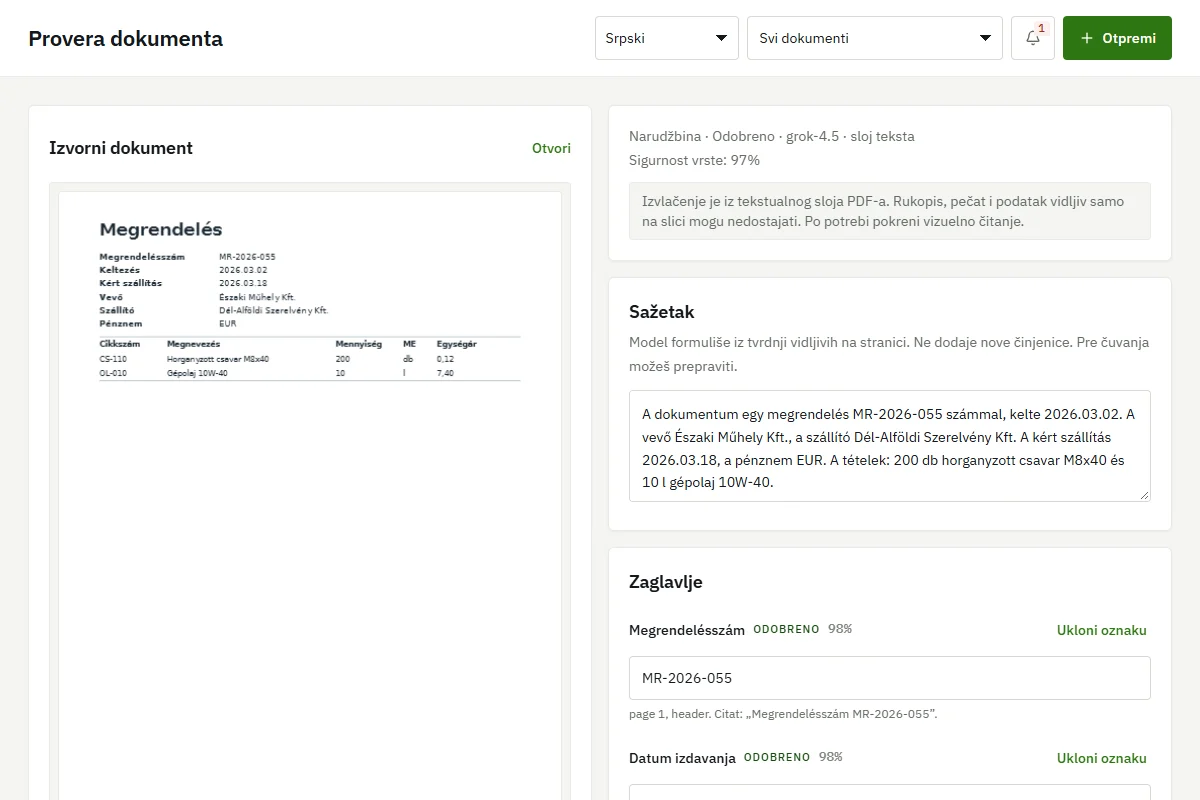Open the Srpski language dropdown
Screen dimensions: 1200x800
667,38
